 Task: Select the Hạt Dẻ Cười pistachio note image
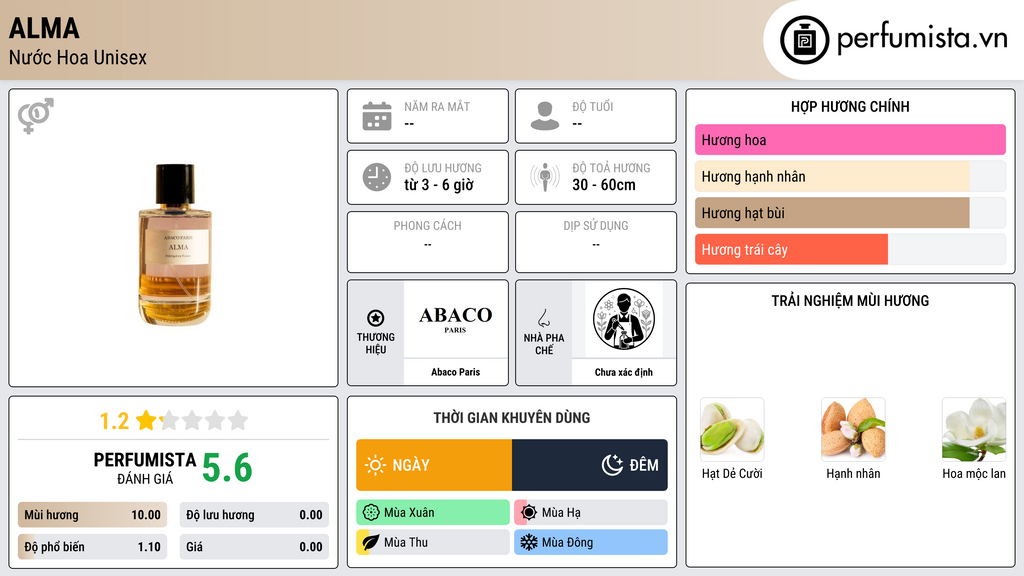[732, 430]
